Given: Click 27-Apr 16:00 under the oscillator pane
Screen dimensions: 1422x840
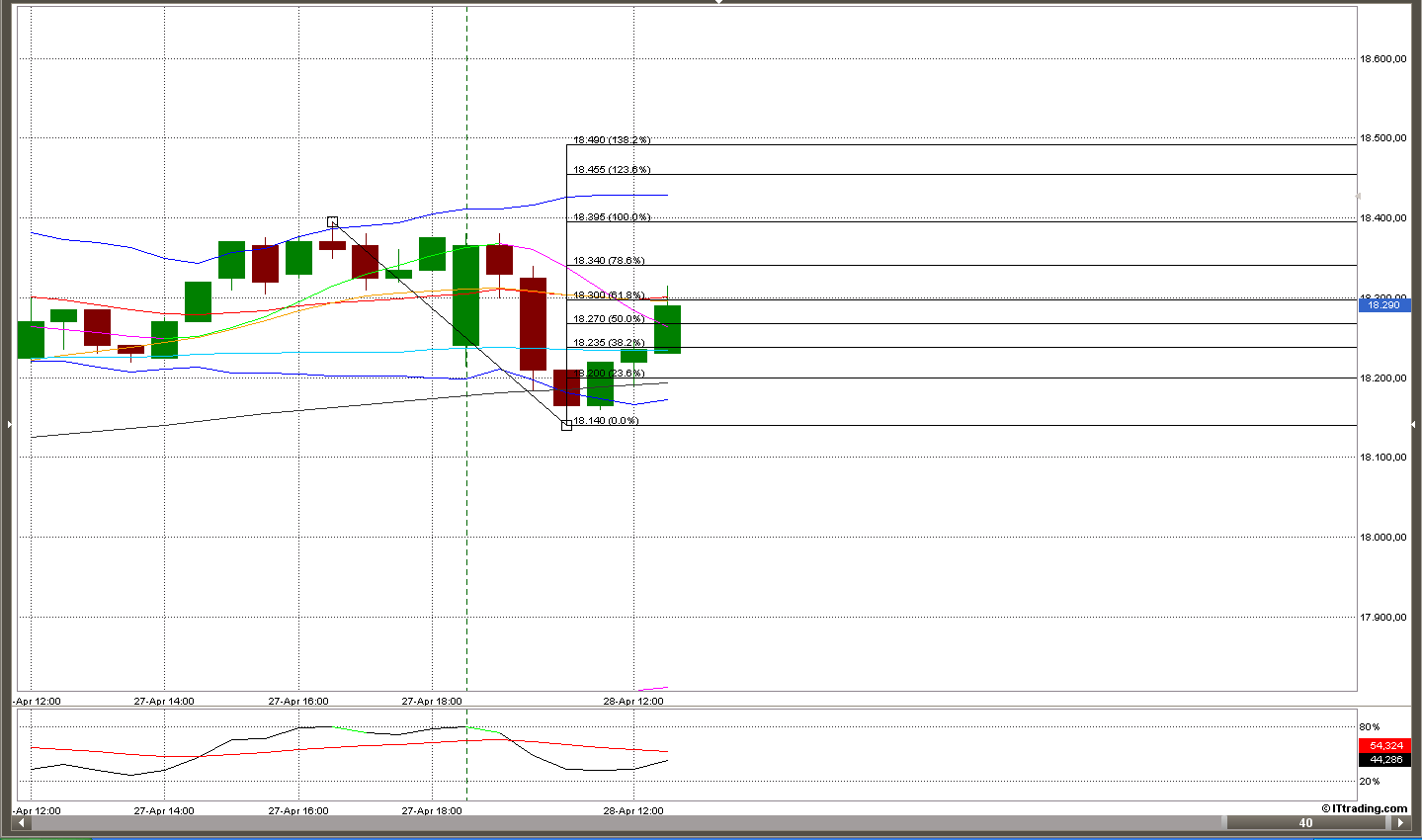Looking at the screenshot, I should (298, 811).
